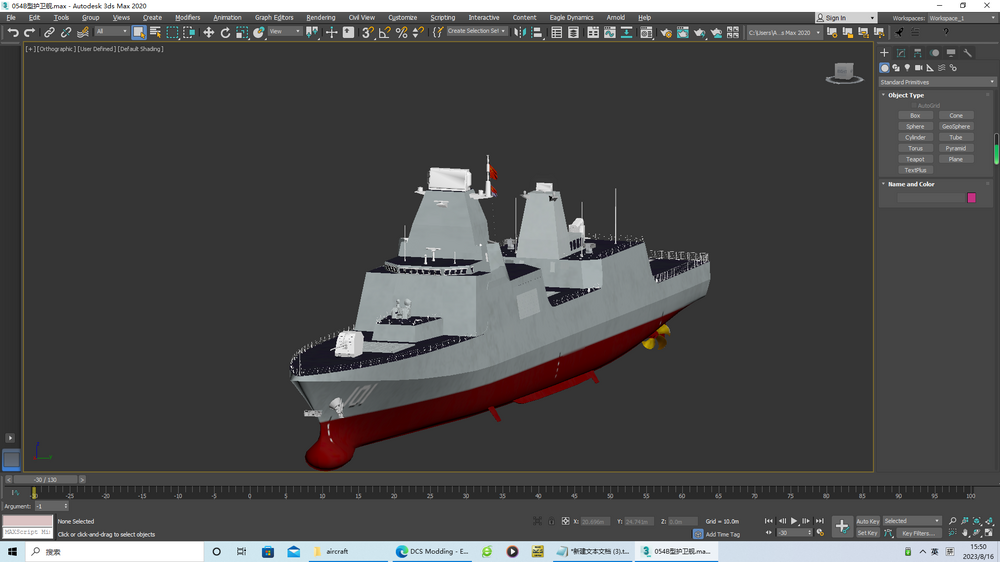Click the pink object color swatch

coord(971,198)
